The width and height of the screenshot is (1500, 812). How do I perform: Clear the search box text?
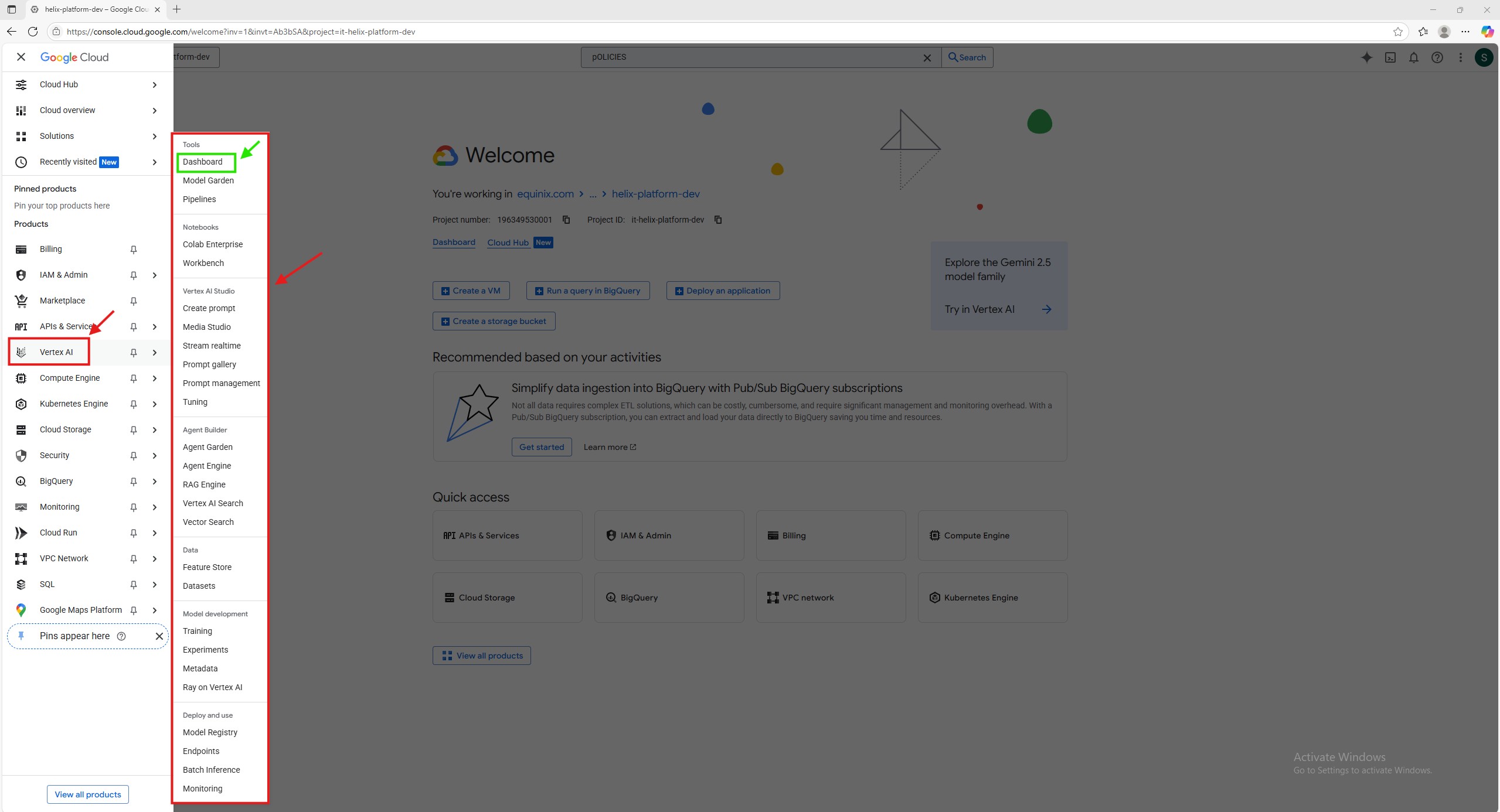pos(927,57)
